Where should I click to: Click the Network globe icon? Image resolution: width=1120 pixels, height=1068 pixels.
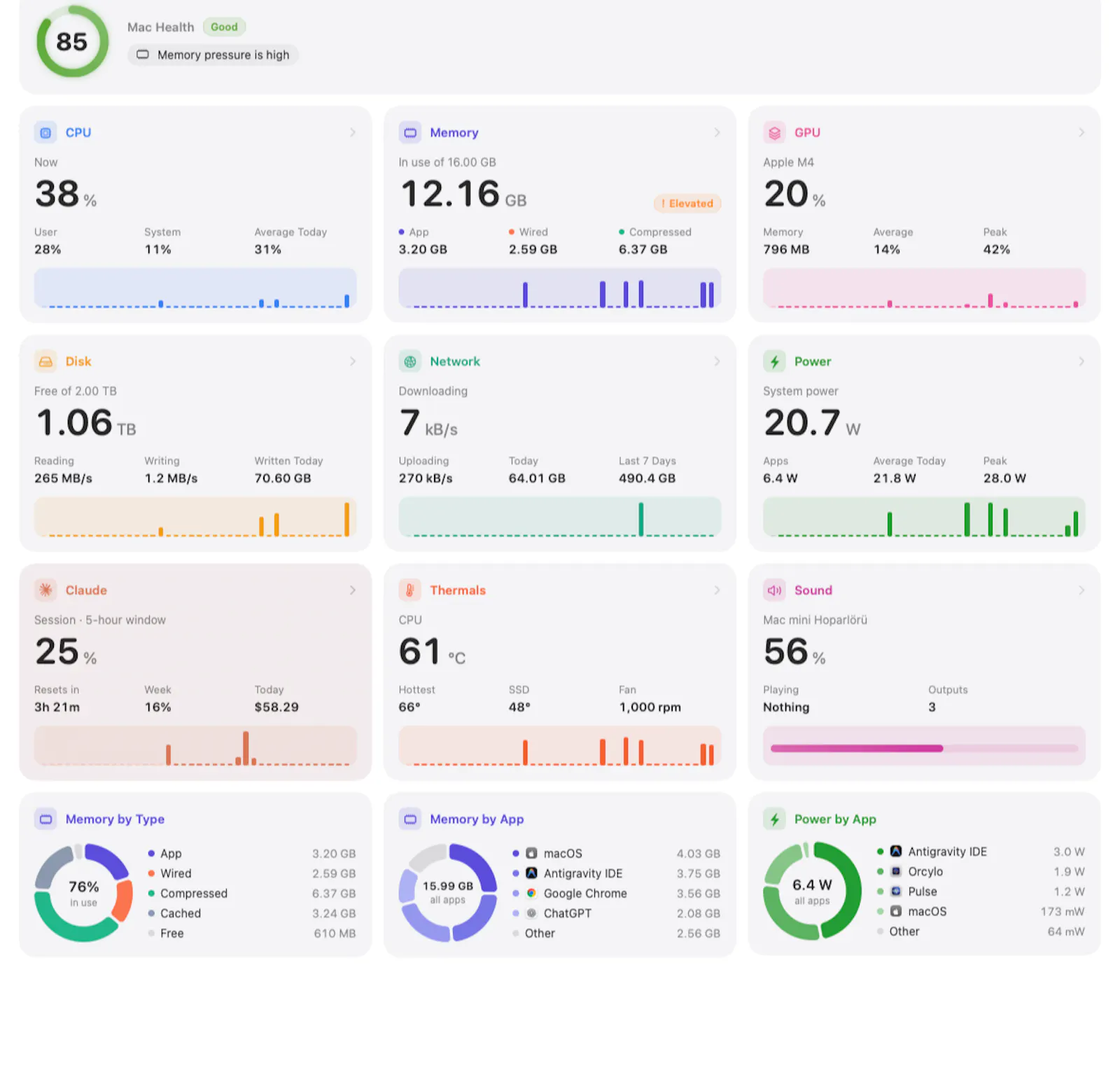click(x=410, y=361)
